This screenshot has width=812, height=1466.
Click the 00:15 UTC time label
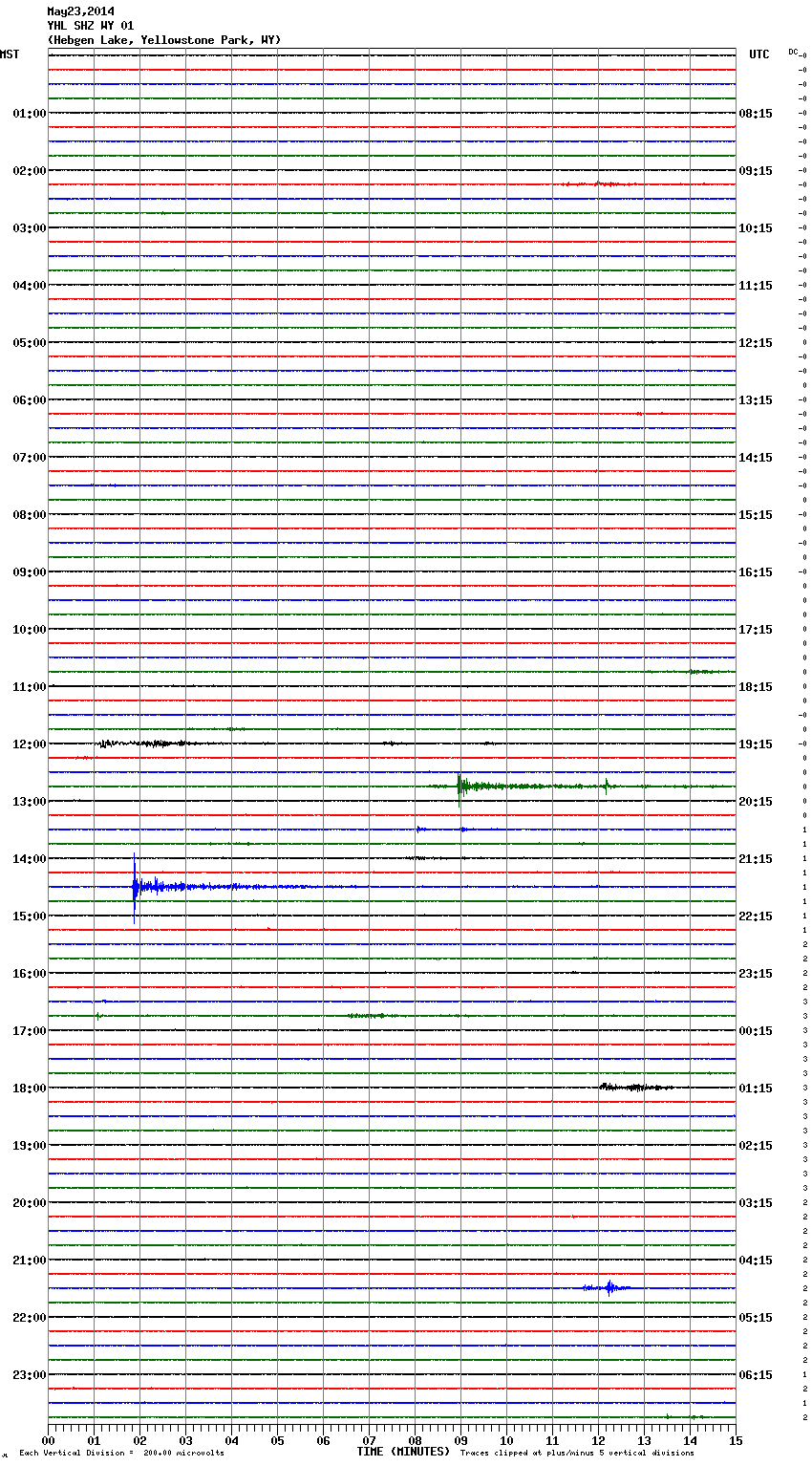click(x=756, y=1031)
